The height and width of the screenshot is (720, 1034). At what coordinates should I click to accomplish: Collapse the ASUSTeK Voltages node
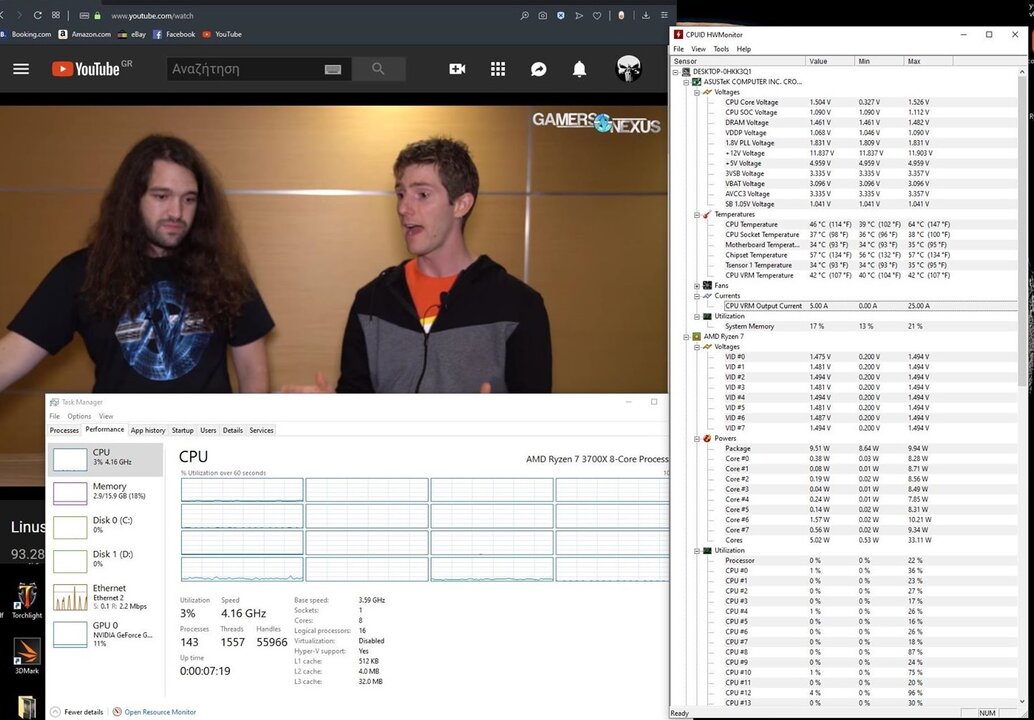point(697,92)
